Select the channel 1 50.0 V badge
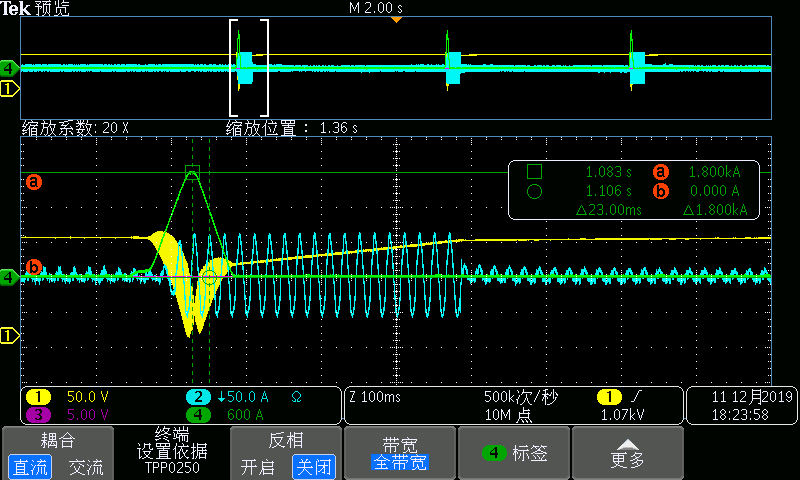The image size is (800, 480). point(62,397)
